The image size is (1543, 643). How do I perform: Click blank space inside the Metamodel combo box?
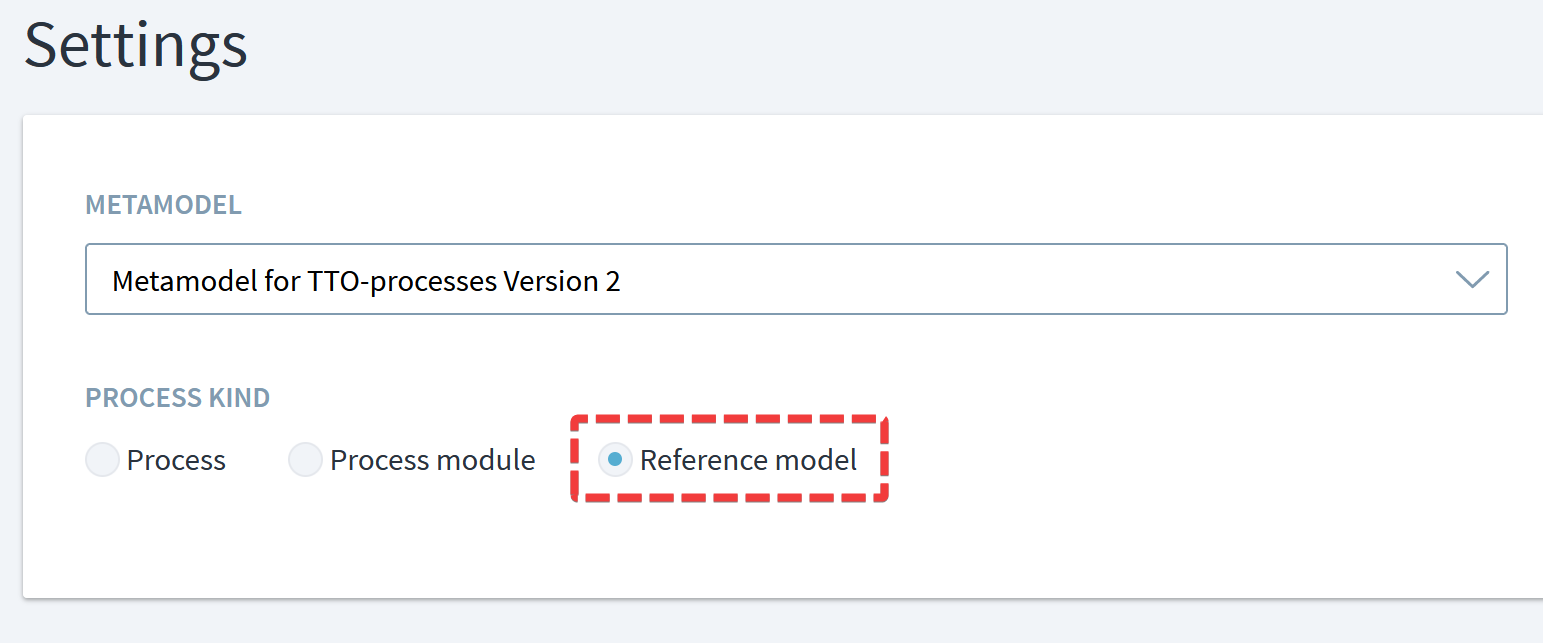tap(1000, 280)
